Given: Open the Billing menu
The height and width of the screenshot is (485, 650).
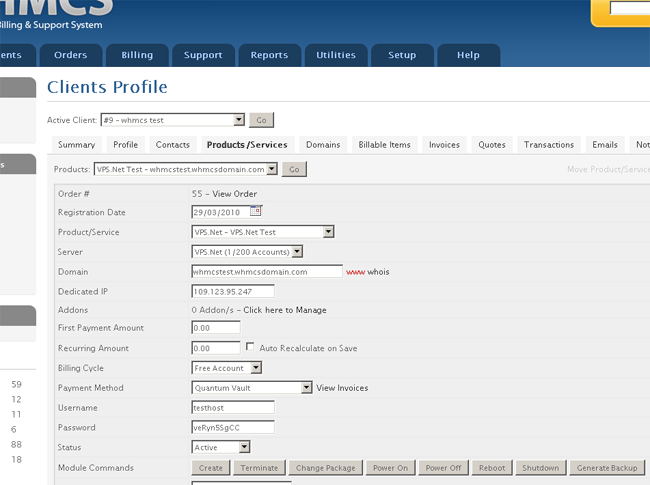Looking at the screenshot, I should [x=137, y=55].
